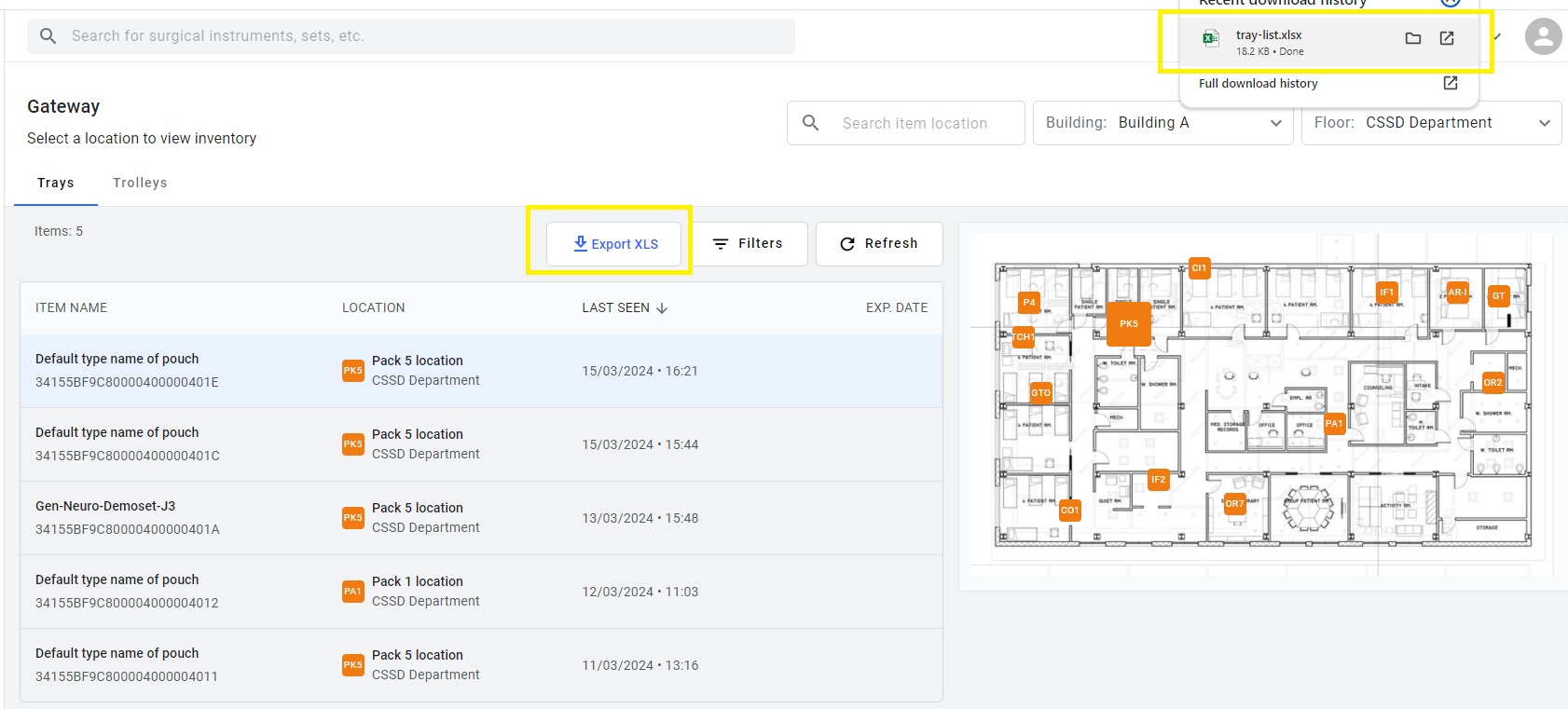The height and width of the screenshot is (709, 1568).
Task: Click the OR2 marker on floor map
Action: click(x=1492, y=382)
